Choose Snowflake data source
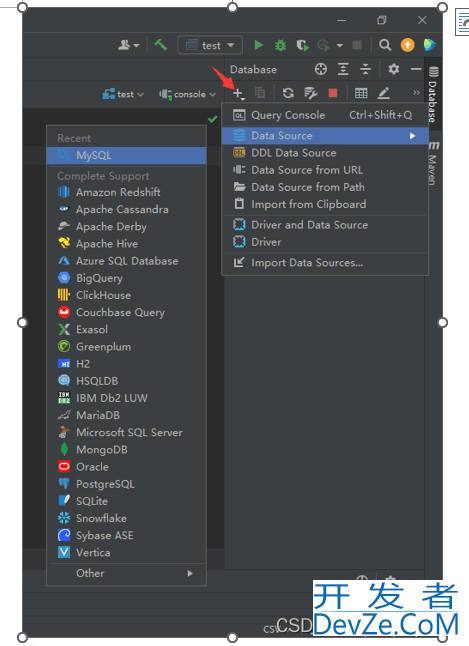Screen dimensions: 469x646 [127, 518]
